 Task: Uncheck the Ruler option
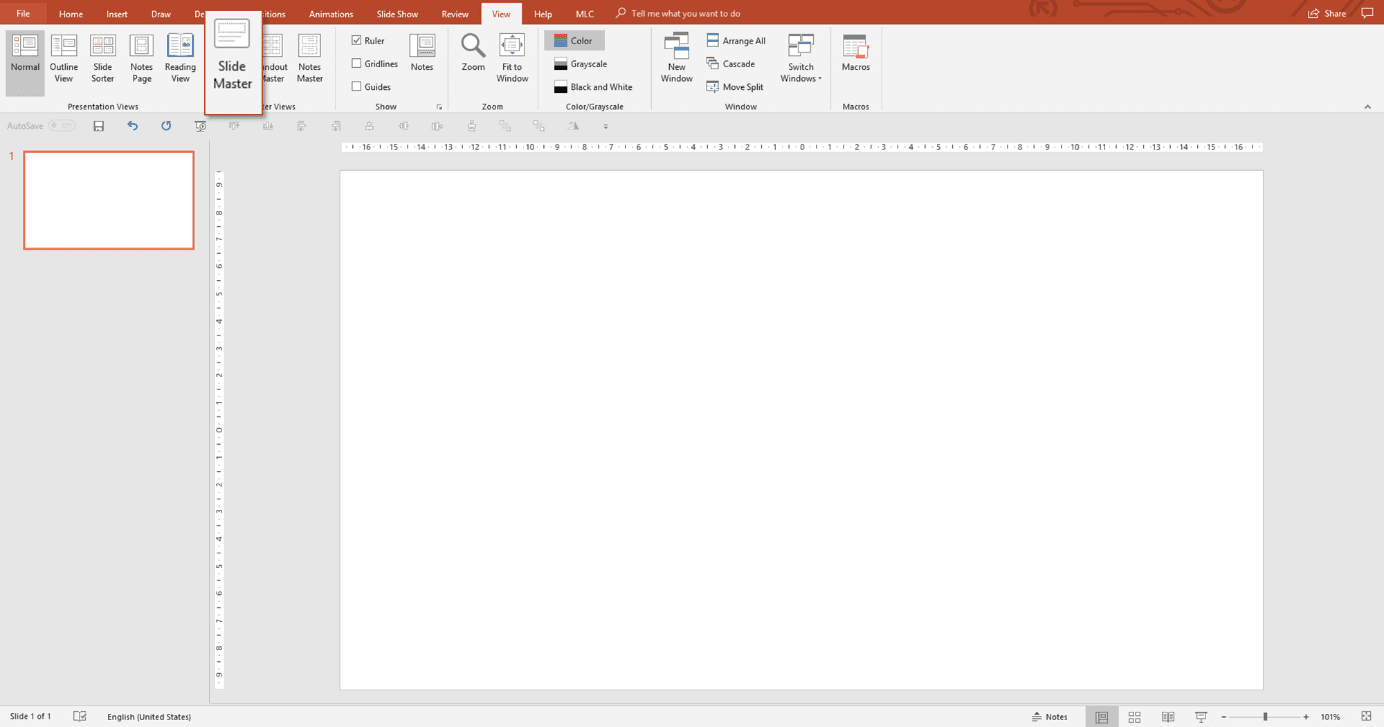[x=356, y=40]
